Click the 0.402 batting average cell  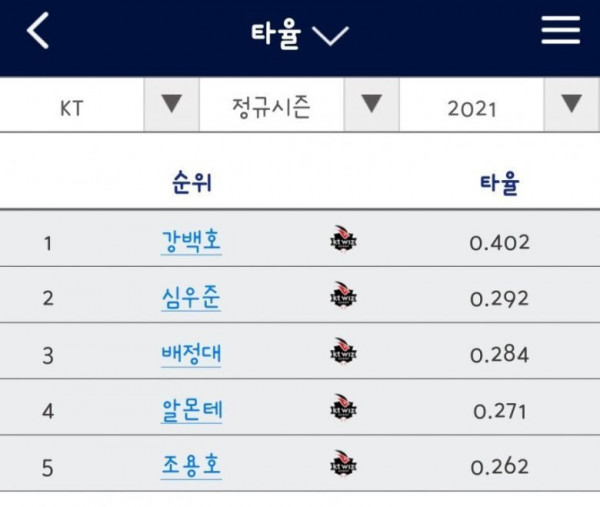pyautogui.click(x=499, y=243)
